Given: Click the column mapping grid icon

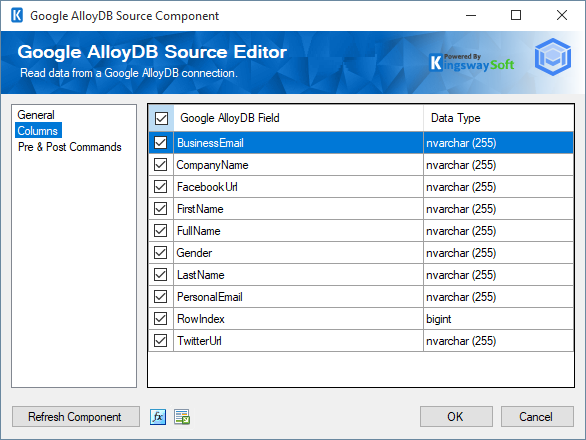Looking at the screenshot, I should [182, 416].
